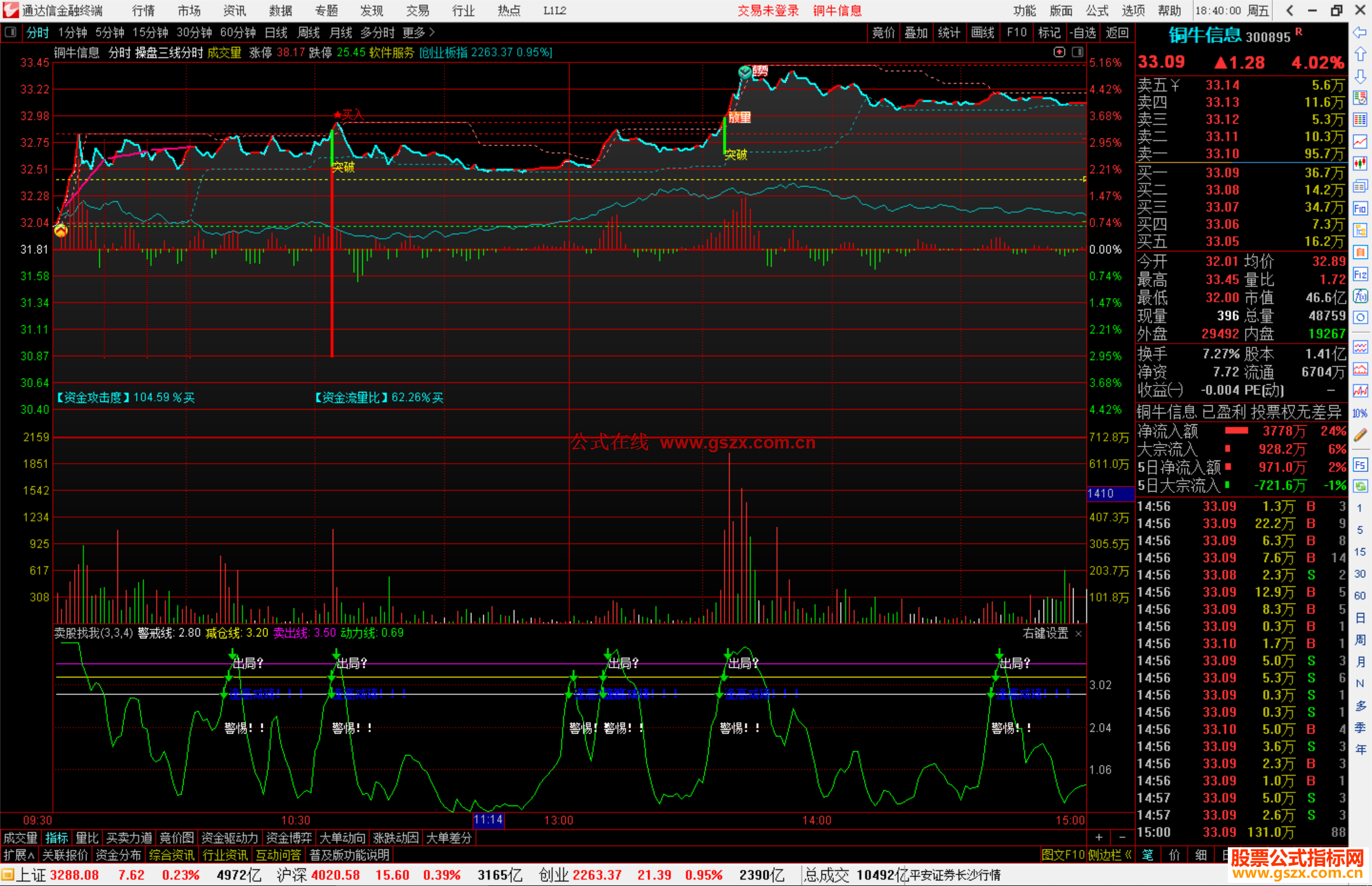The width and height of the screenshot is (1372, 886).
Task: Click the red up-arrow circle icon above chart
Action: coord(1059,52)
